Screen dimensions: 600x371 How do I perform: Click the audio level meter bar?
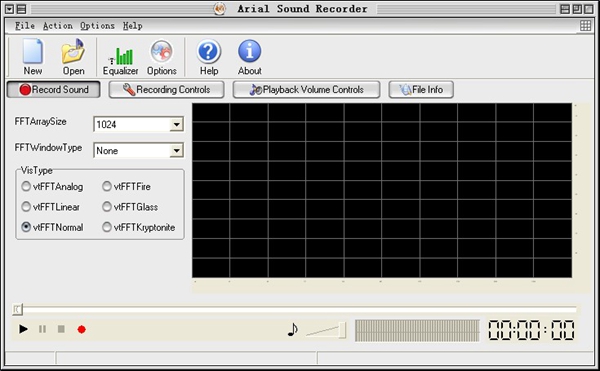pyautogui.click(x=417, y=330)
